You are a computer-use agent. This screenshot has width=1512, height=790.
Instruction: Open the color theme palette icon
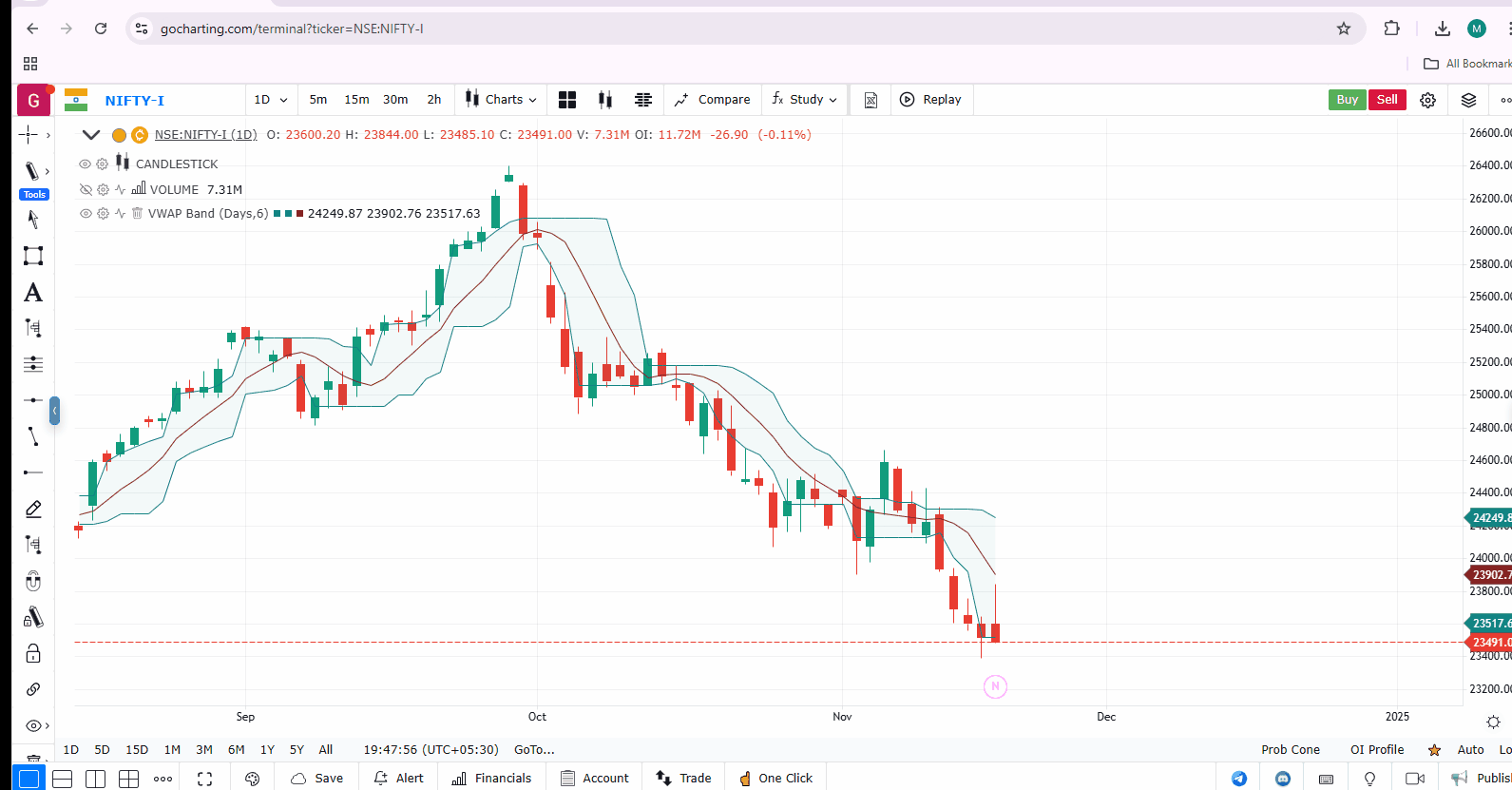[x=252, y=779]
